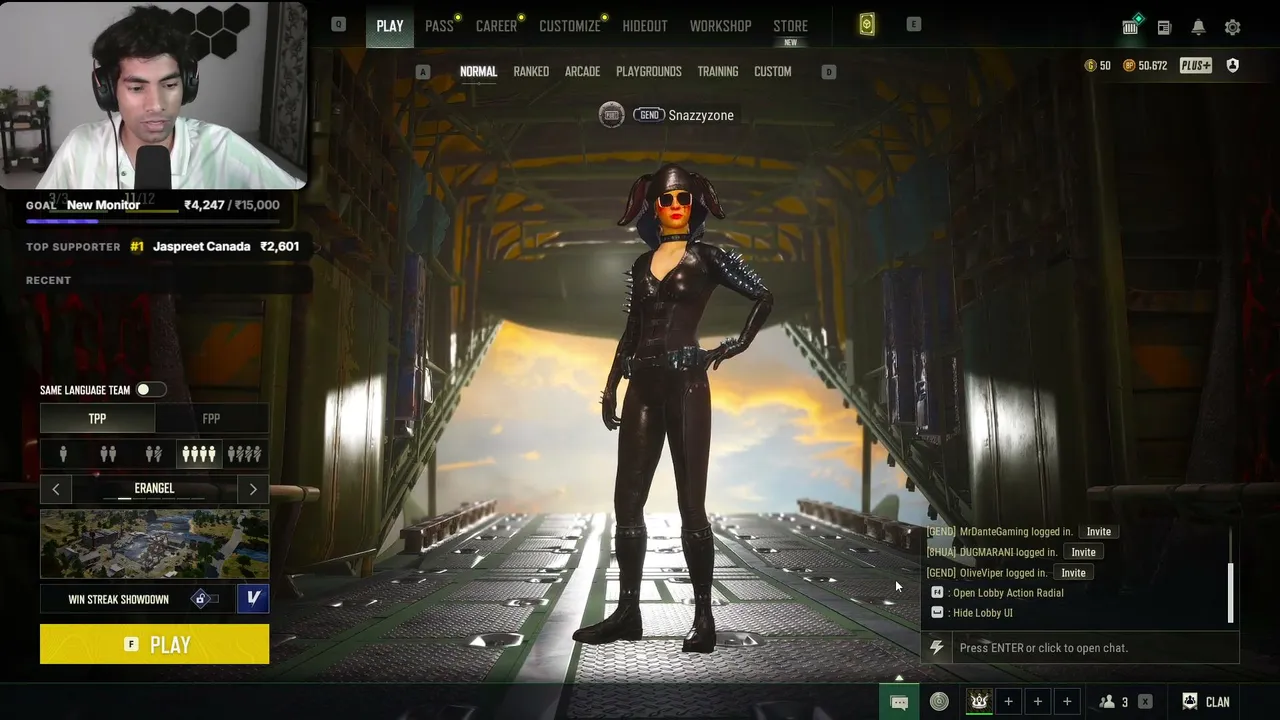Click the WIN STREAK SHOWDOWN label
Image resolution: width=1280 pixels, height=720 pixels.
(118, 600)
